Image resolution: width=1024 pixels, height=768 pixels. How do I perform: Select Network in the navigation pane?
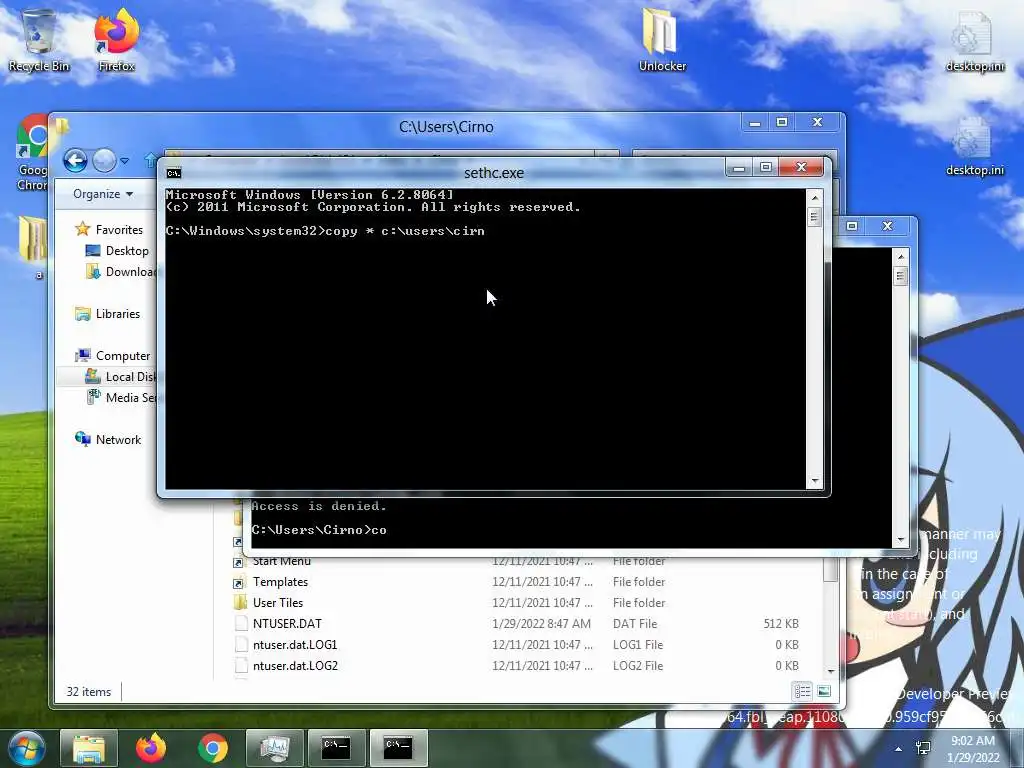108,440
